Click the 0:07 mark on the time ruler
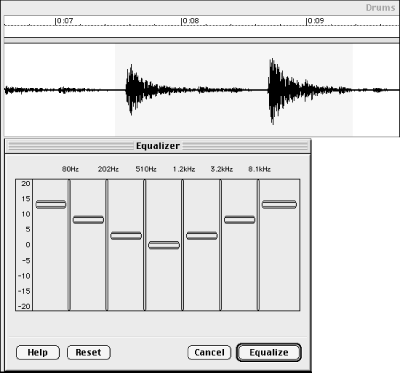This screenshot has height=373, width=400. point(64,21)
